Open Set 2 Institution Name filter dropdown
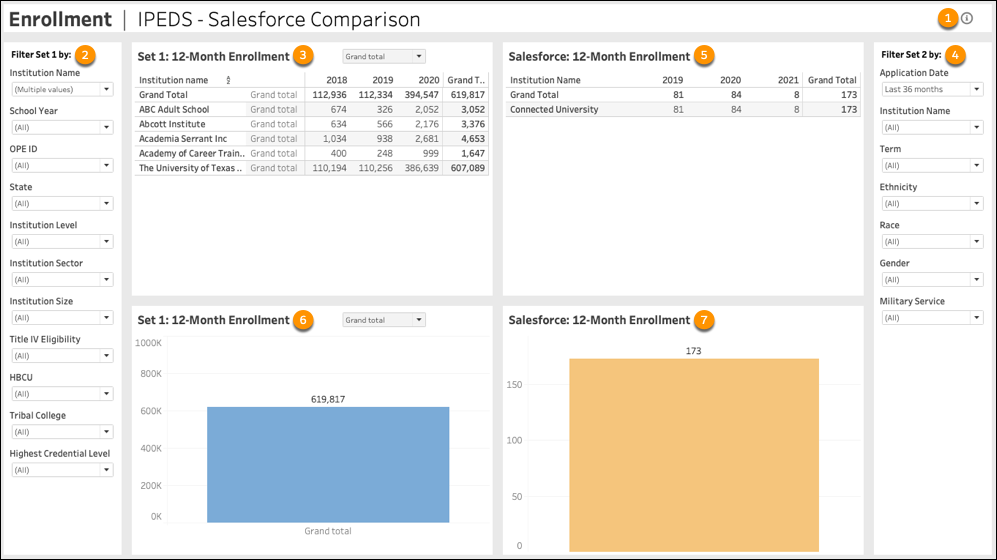Screen dimensions: 997x560 coord(932,128)
